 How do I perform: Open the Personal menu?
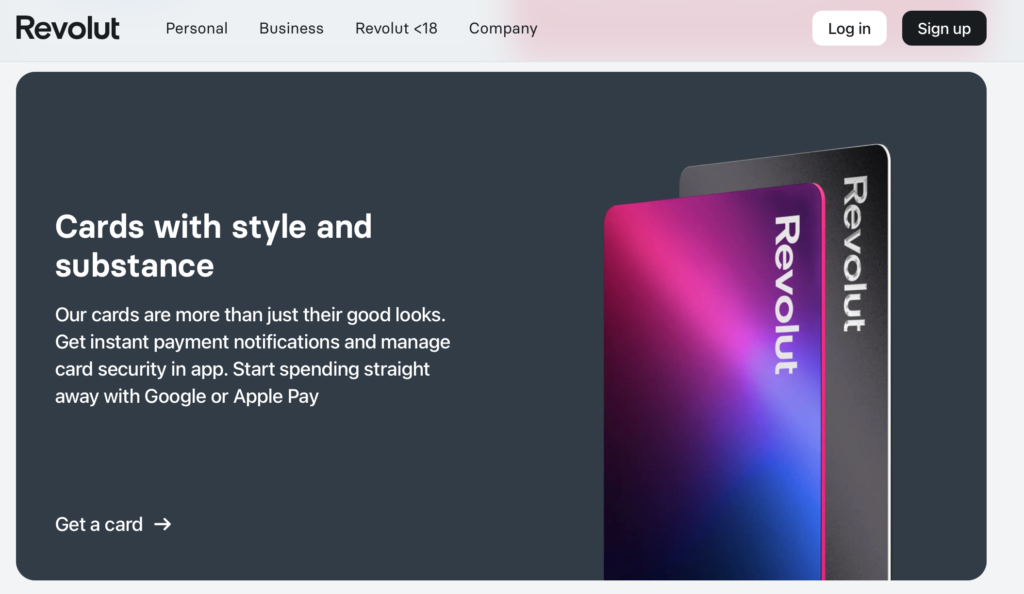click(x=197, y=29)
